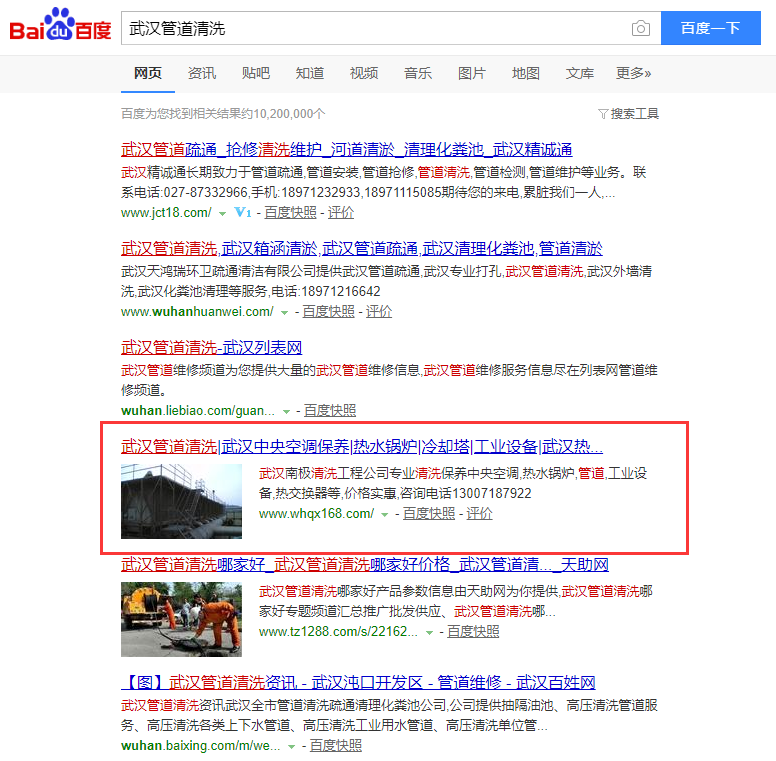Image resolution: width=776 pixels, height=761 pixels.
Task: Open the 更多» menu
Action: coord(633,73)
